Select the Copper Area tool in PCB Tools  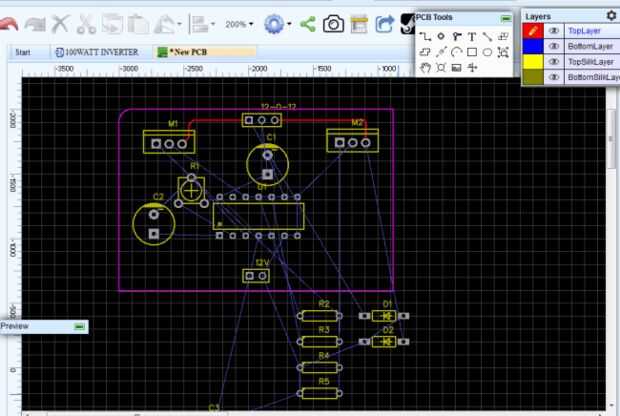point(503,37)
